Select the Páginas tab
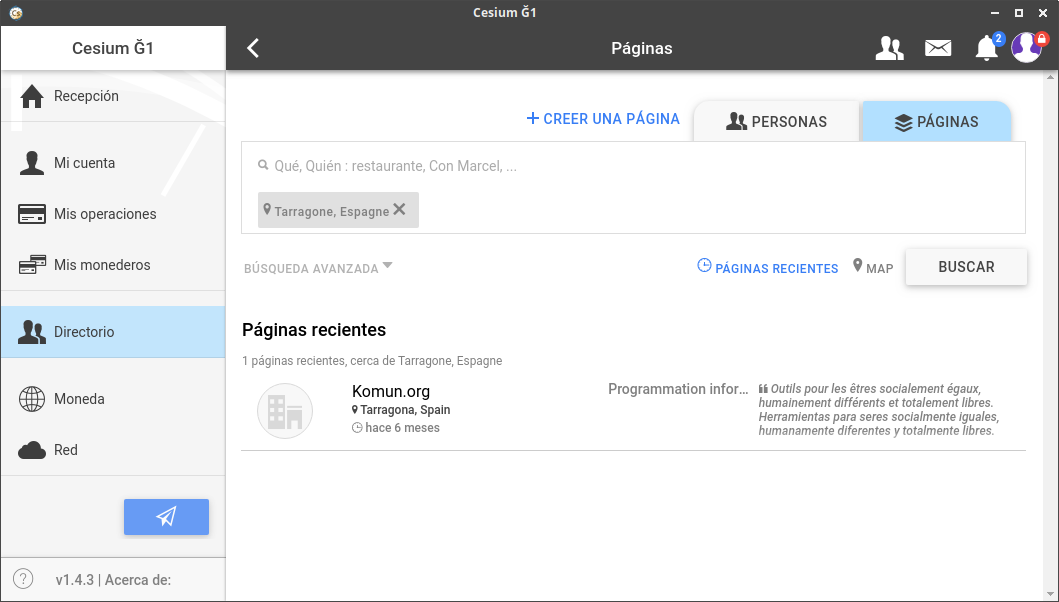Screen dimensions: 1059x602 point(936,122)
